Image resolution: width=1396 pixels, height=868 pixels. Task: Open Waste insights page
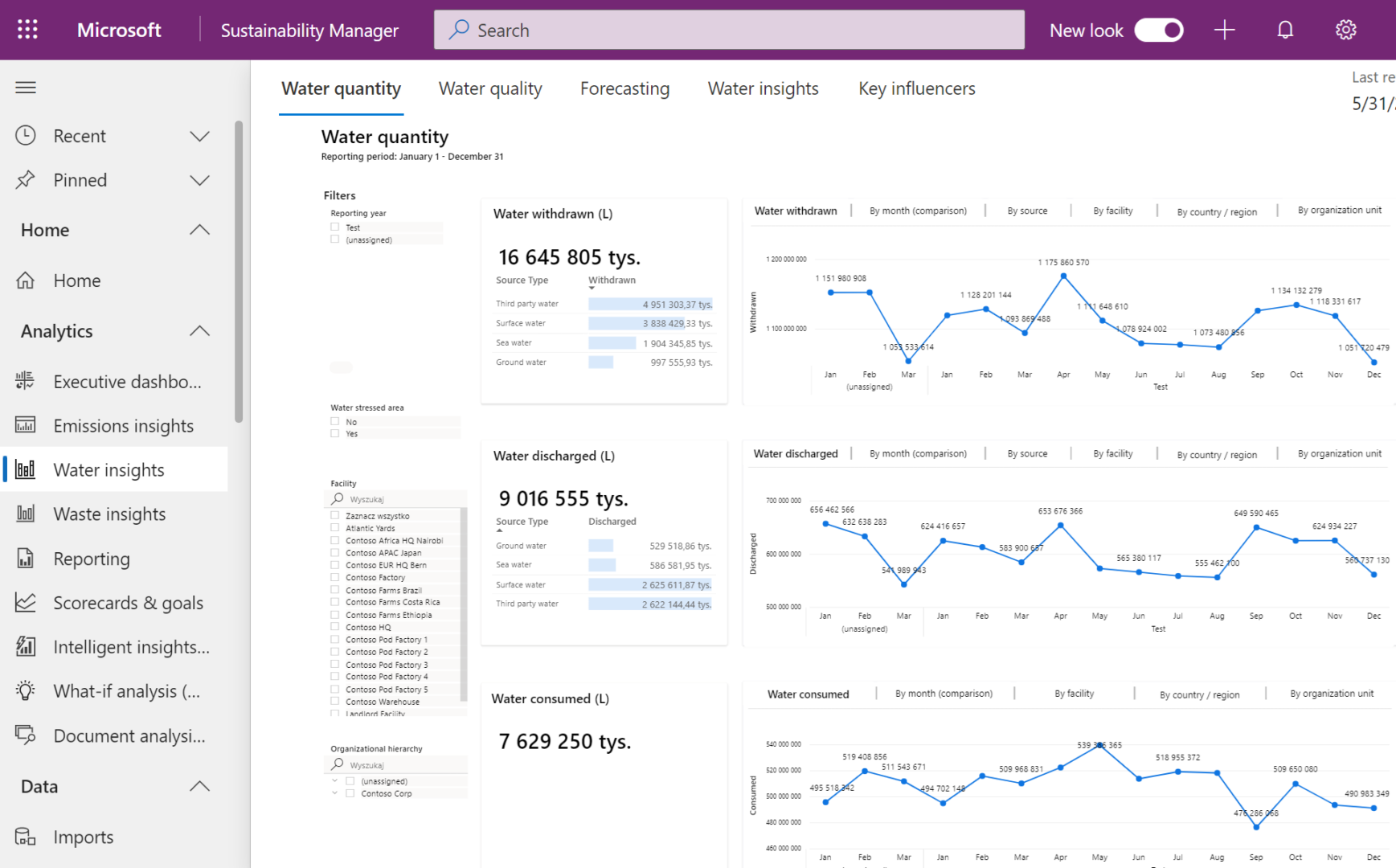tap(109, 514)
